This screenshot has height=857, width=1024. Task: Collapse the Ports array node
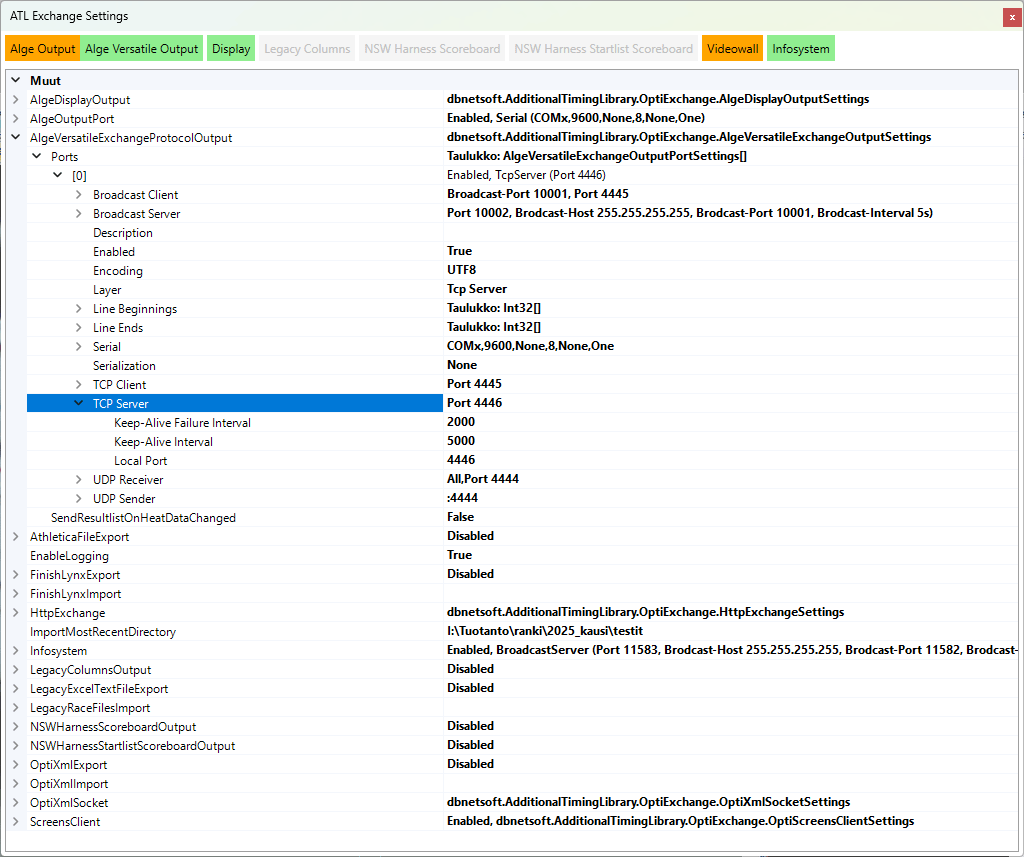click(37, 157)
